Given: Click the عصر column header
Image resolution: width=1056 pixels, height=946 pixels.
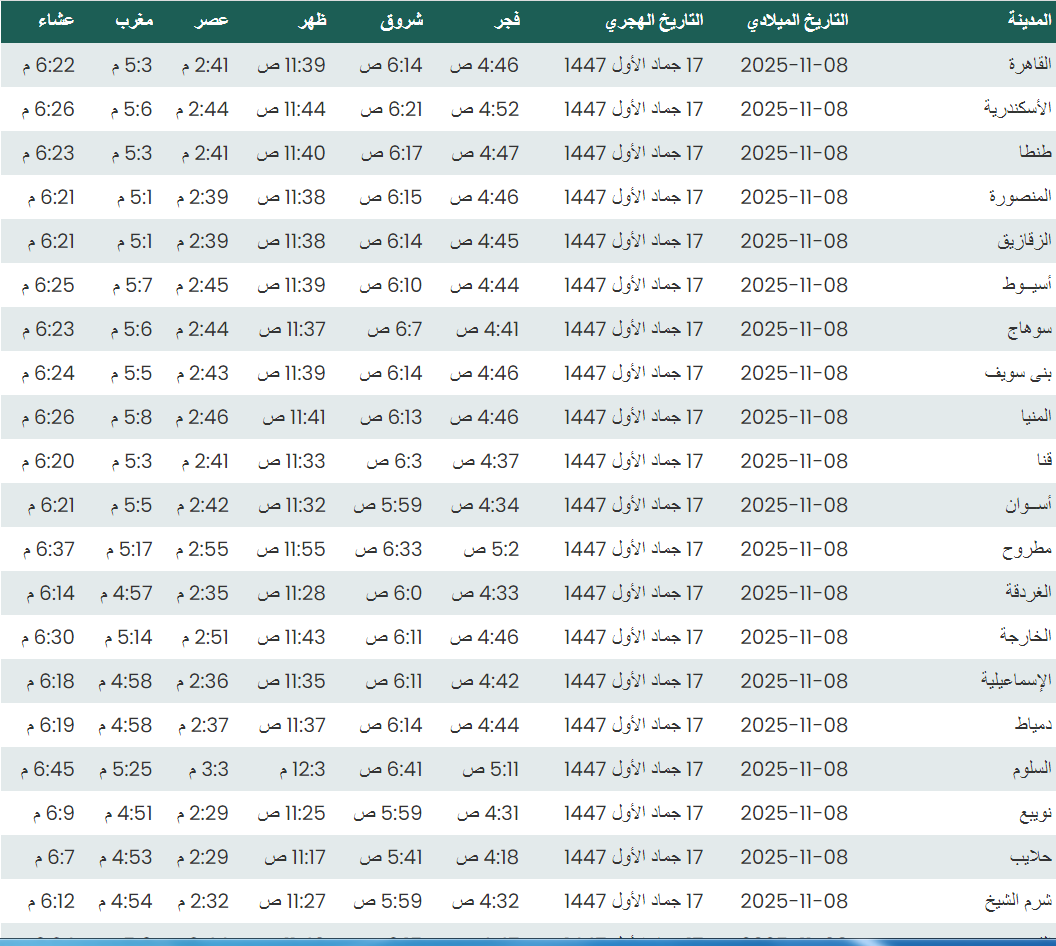Looking at the screenshot, I should [211, 21].
